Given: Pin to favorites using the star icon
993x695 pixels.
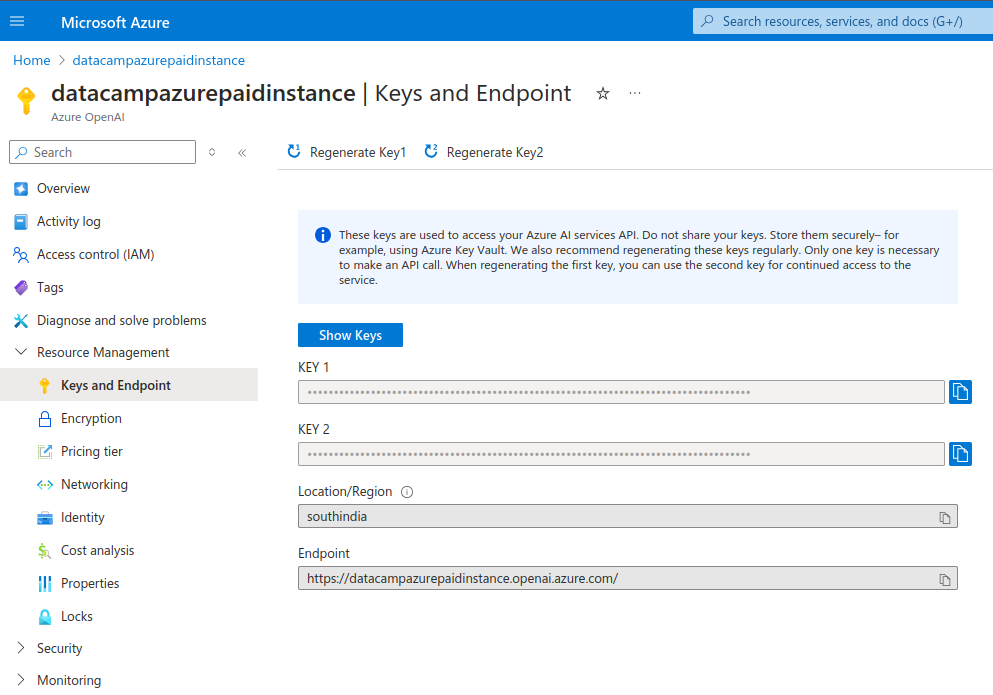Looking at the screenshot, I should [x=603, y=94].
